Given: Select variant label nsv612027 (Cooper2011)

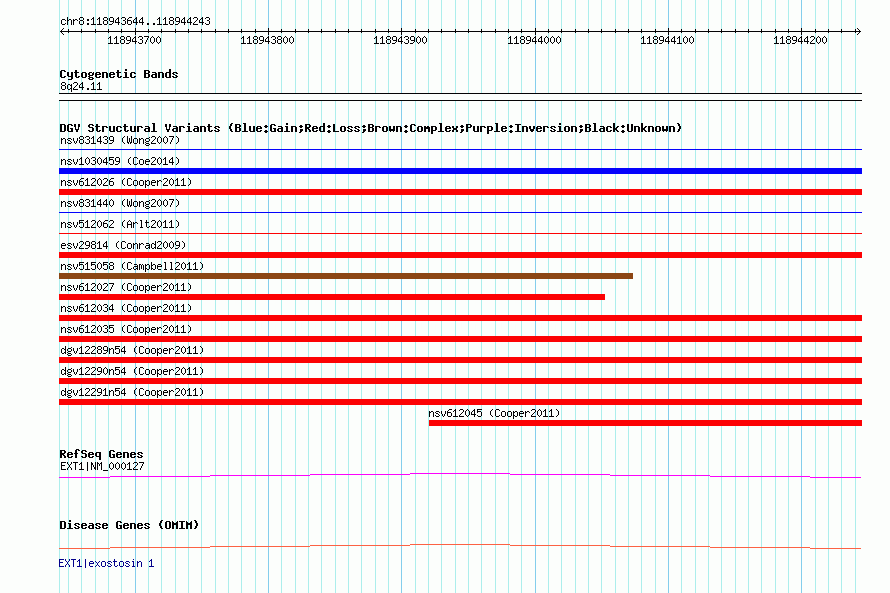Looking at the screenshot, I should 126,287.
